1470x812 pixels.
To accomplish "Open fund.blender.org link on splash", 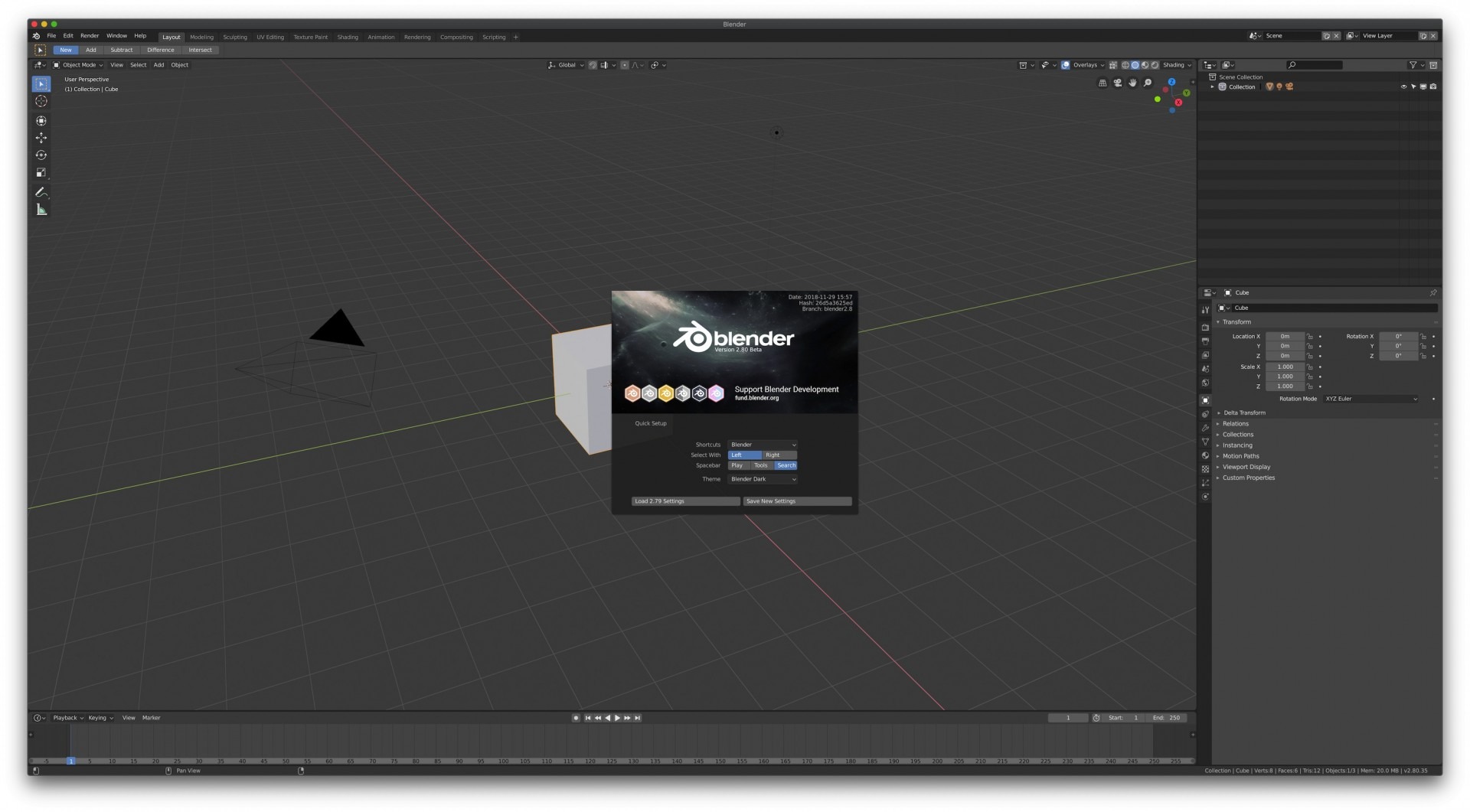I will 756,398.
